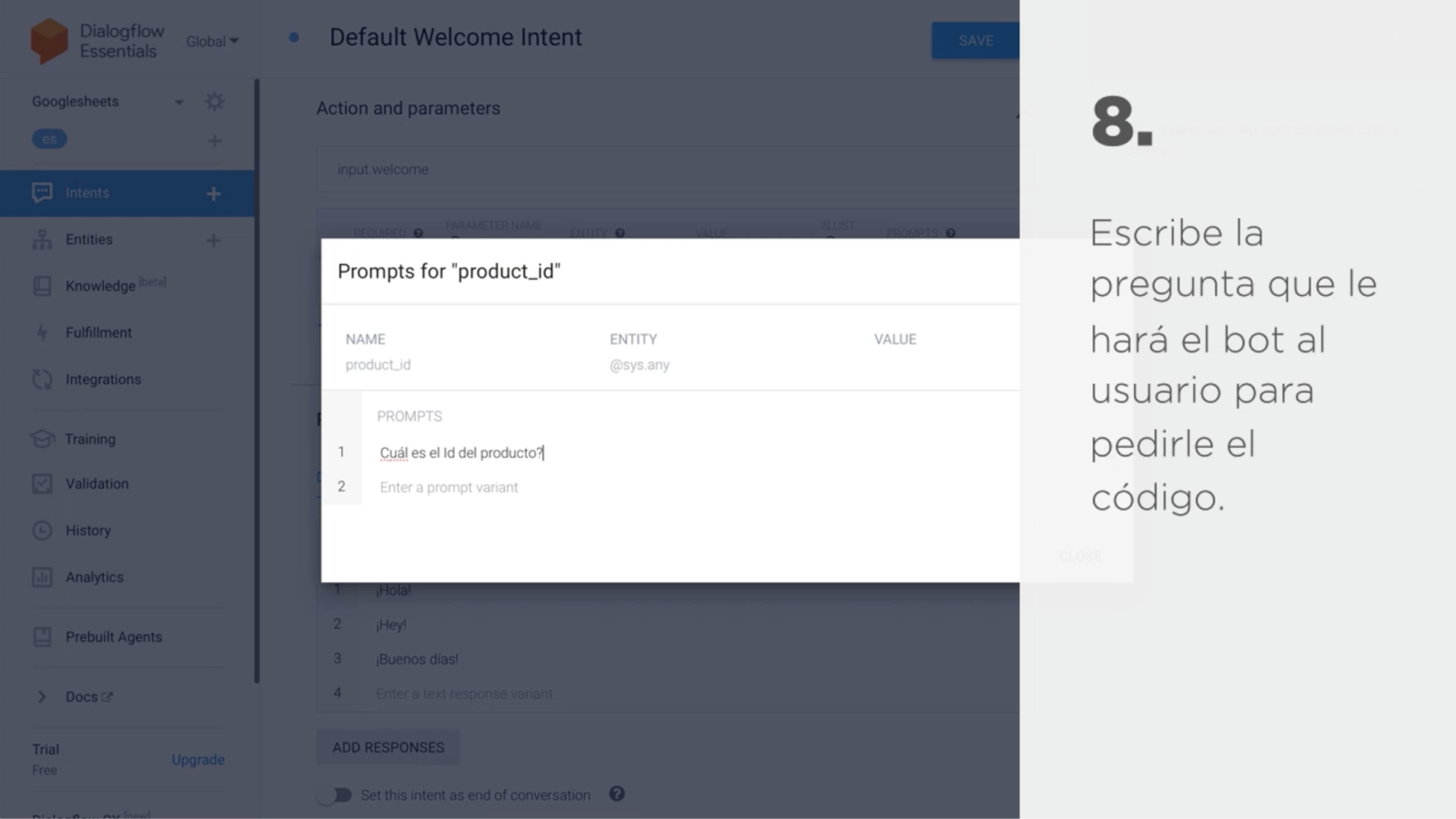This screenshot has height=819, width=1456.
Task: Create new entity using plus icon
Action: pyautogui.click(x=214, y=240)
